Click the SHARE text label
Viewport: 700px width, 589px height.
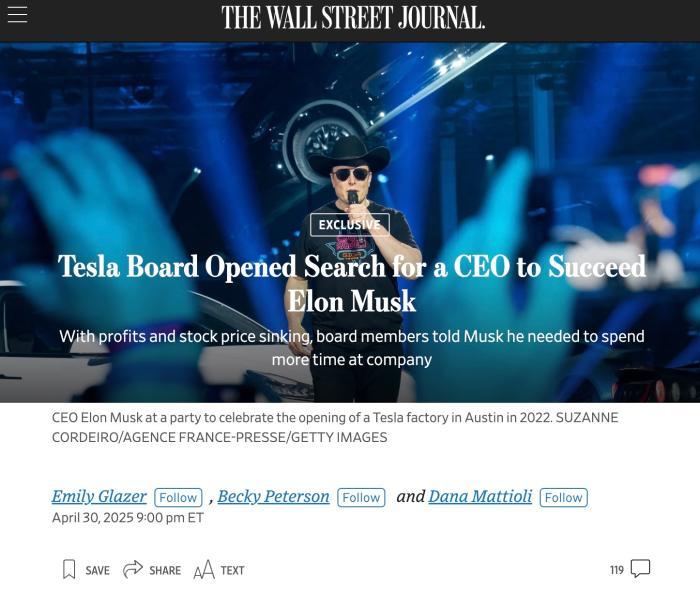[165, 570]
